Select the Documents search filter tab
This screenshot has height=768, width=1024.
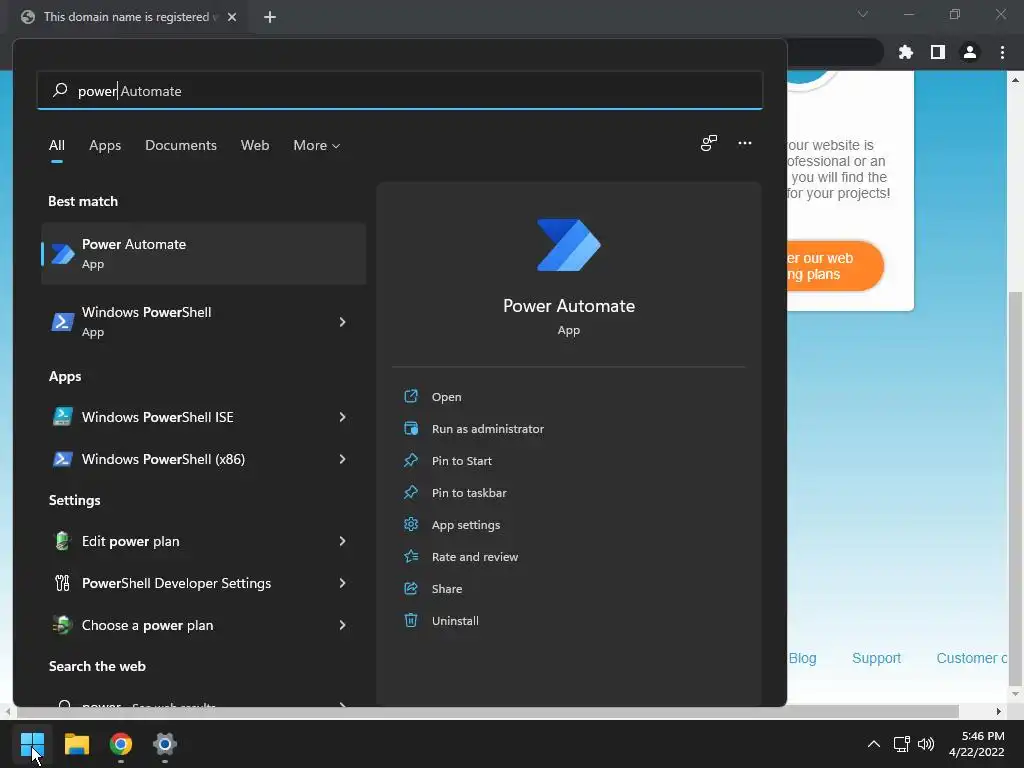pyautogui.click(x=181, y=145)
